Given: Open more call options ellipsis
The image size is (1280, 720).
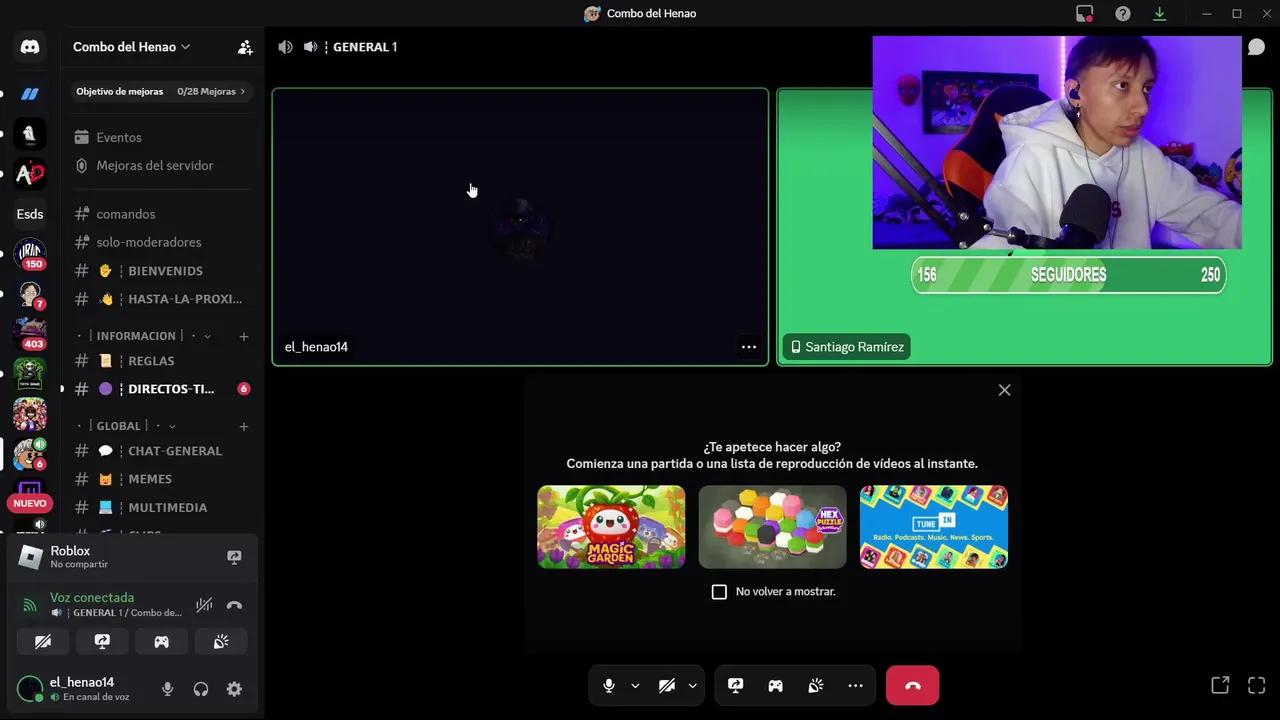Looking at the screenshot, I should (855, 686).
